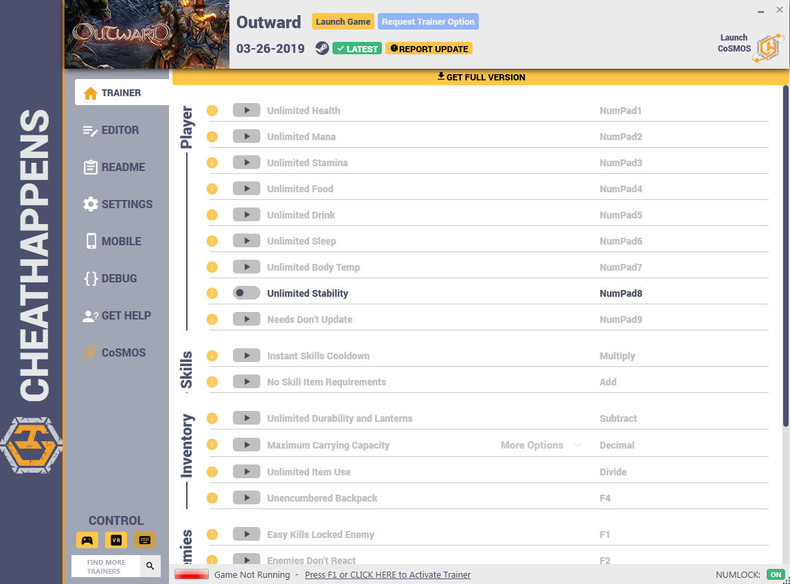Click the info icon beside Unlimited Food
Viewport: 790px width, 584px height.
212,189
